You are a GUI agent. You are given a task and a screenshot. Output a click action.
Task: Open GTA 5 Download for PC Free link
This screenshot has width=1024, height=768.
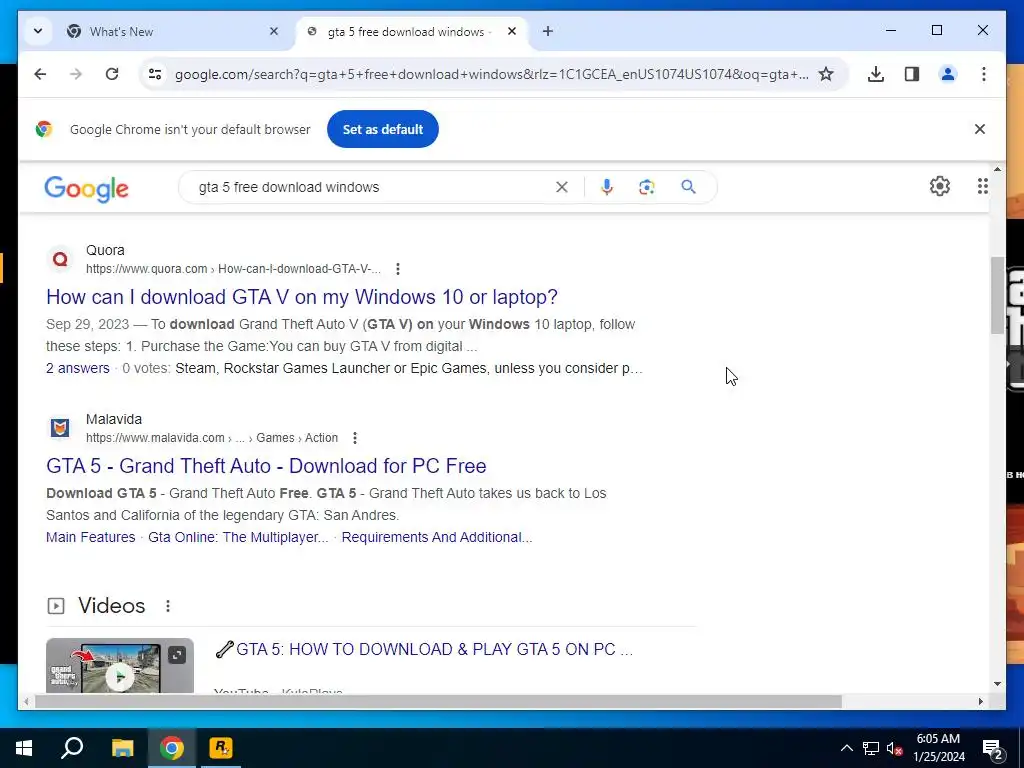266,466
